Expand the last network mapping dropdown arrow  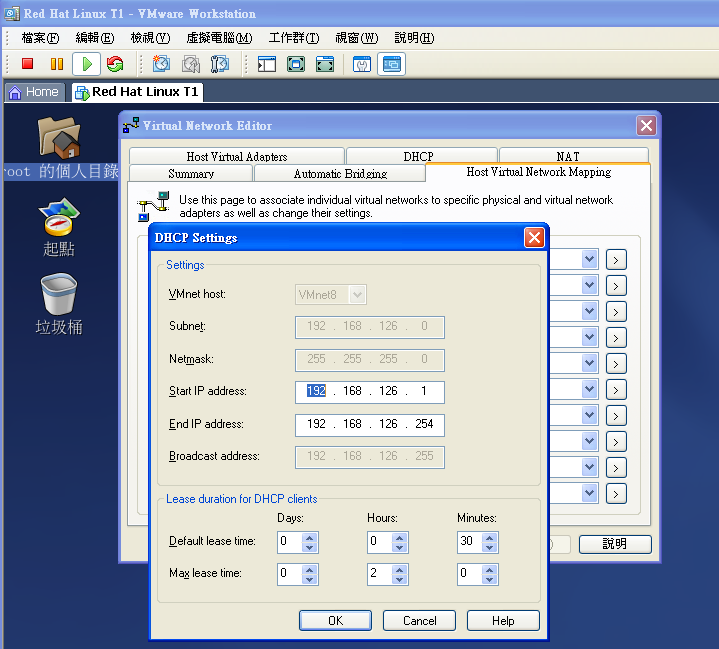coord(589,494)
